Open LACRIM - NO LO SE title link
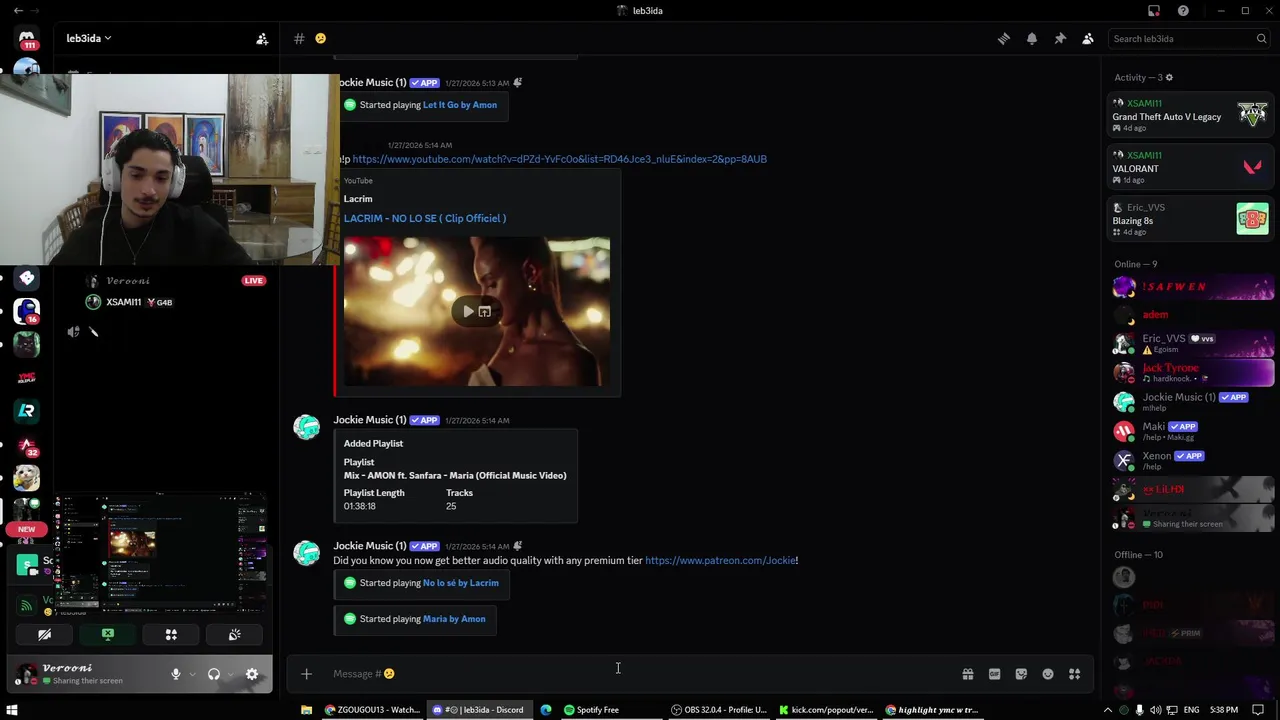The height and width of the screenshot is (720, 1280). 425,218
